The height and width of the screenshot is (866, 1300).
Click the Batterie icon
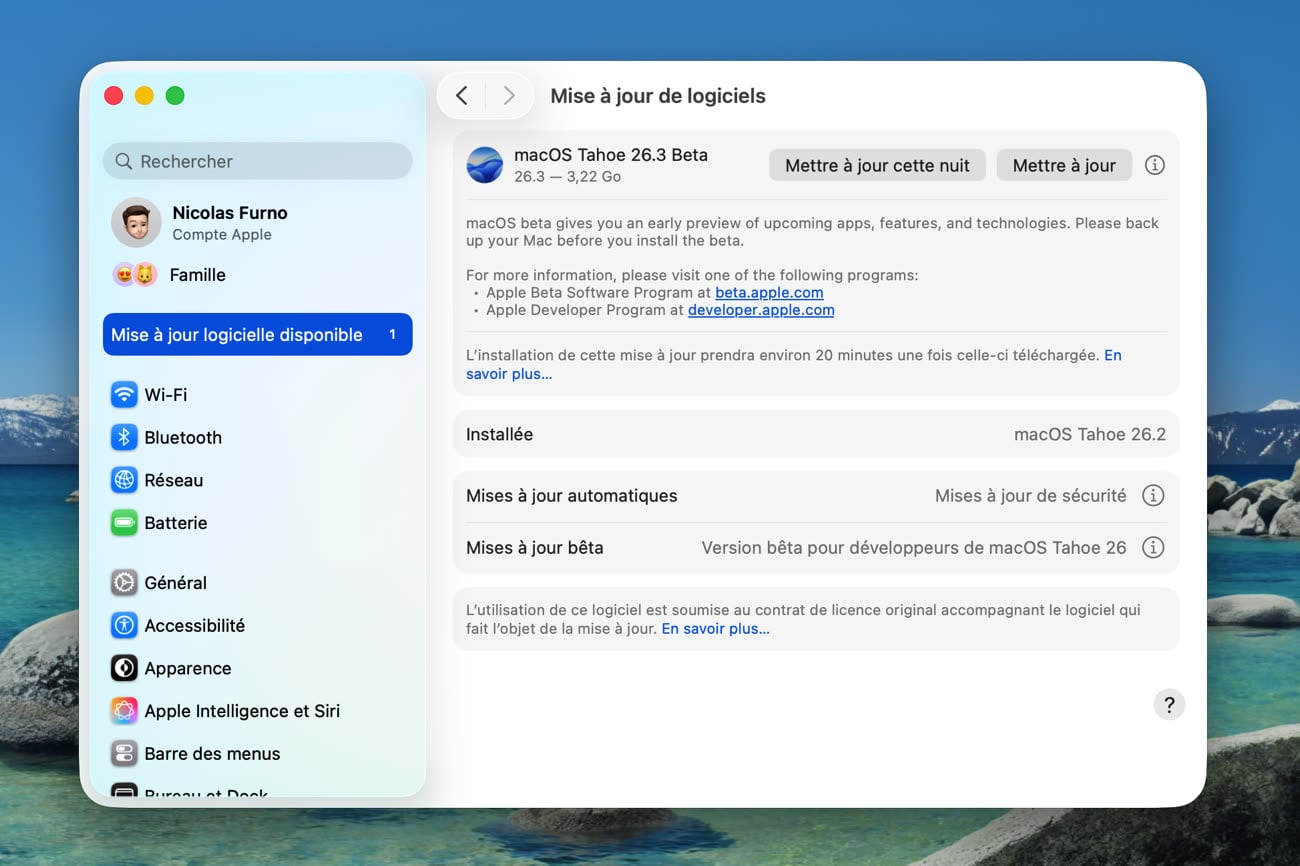(124, 523)
